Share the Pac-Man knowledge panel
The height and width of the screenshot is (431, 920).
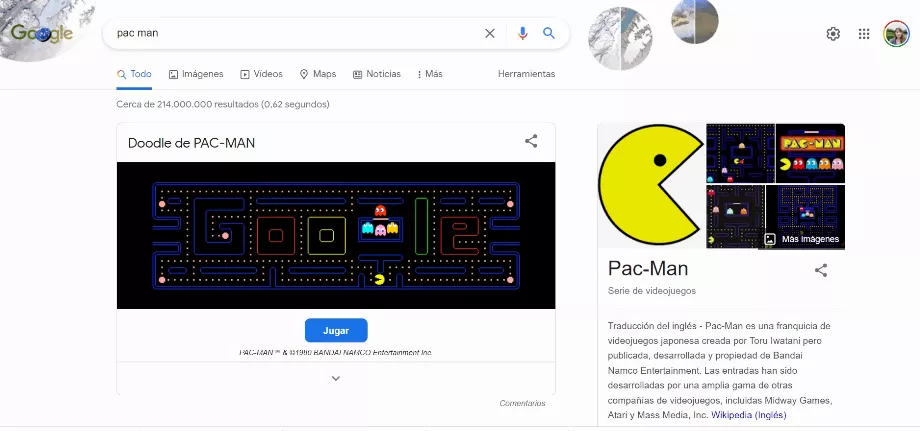pyautogui.click(x=821, y=270)
